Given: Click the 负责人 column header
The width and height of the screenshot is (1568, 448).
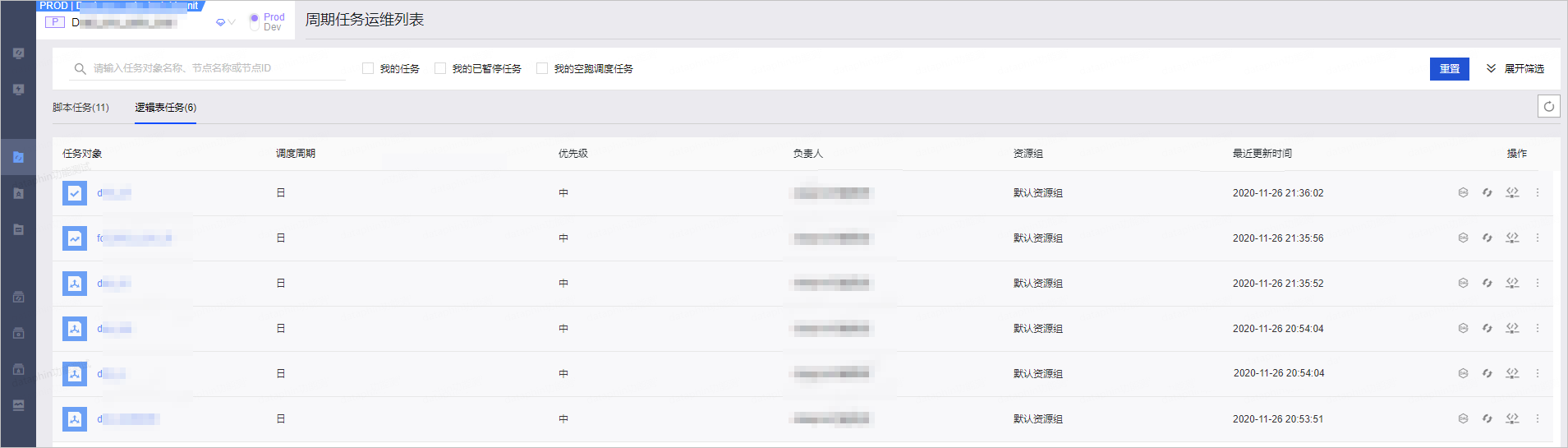Looking at the screenshot, I should pos(807,154).
